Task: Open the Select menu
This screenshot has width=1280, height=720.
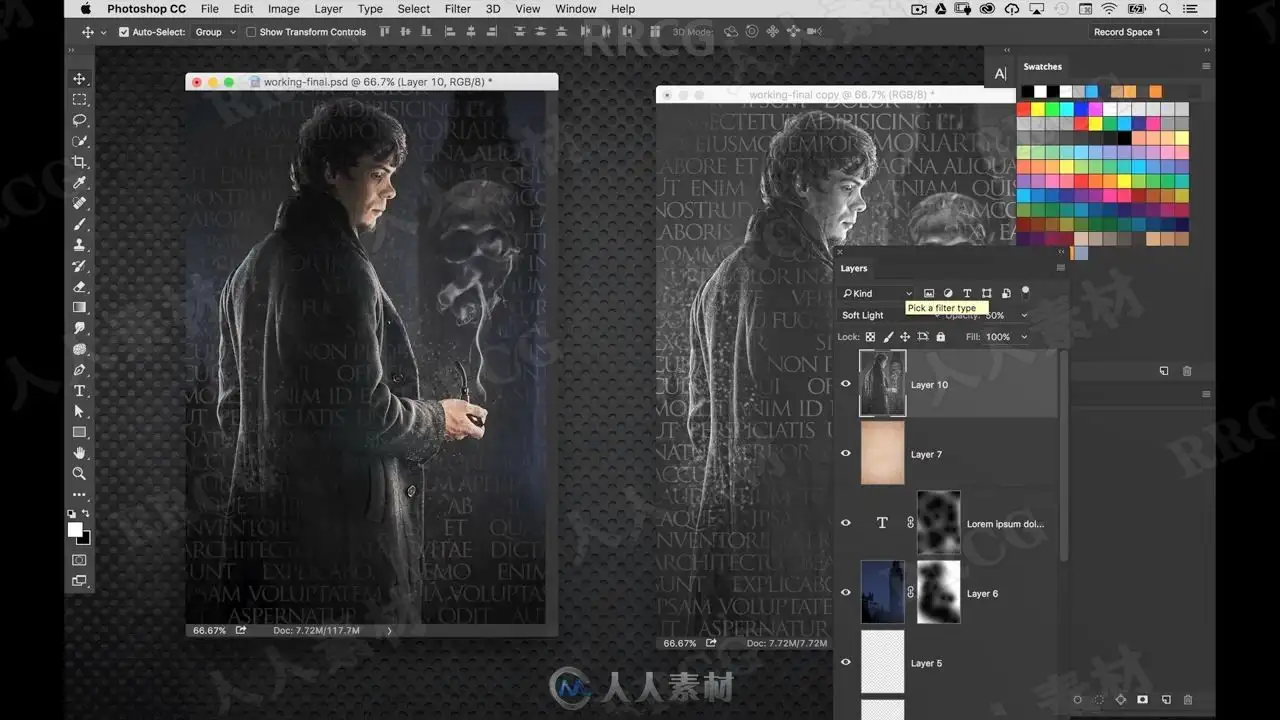Action: pyautogui.click(x=414, y=9)
